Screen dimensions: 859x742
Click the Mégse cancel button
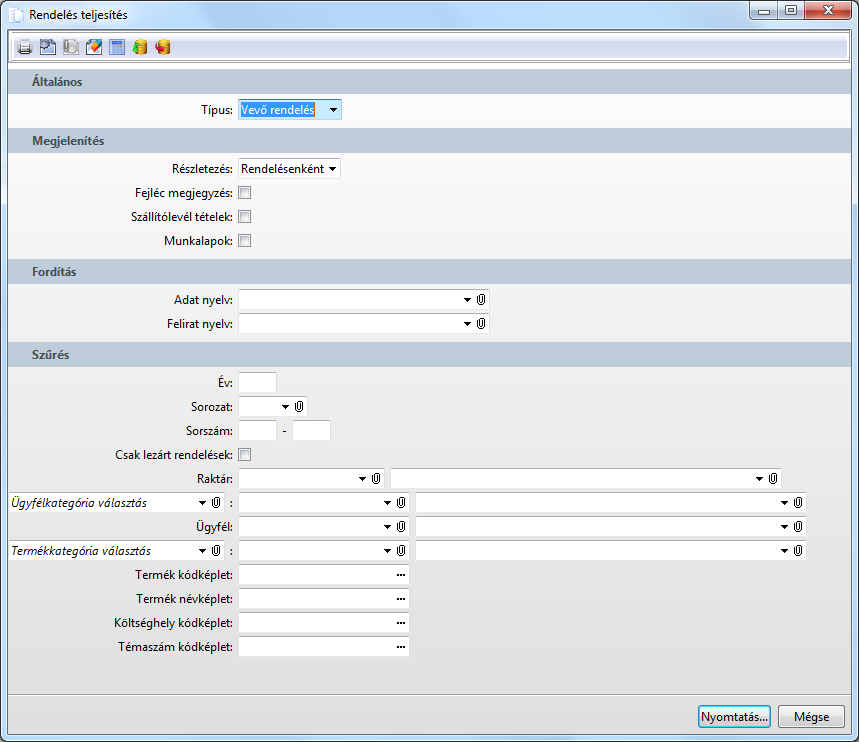811,717
